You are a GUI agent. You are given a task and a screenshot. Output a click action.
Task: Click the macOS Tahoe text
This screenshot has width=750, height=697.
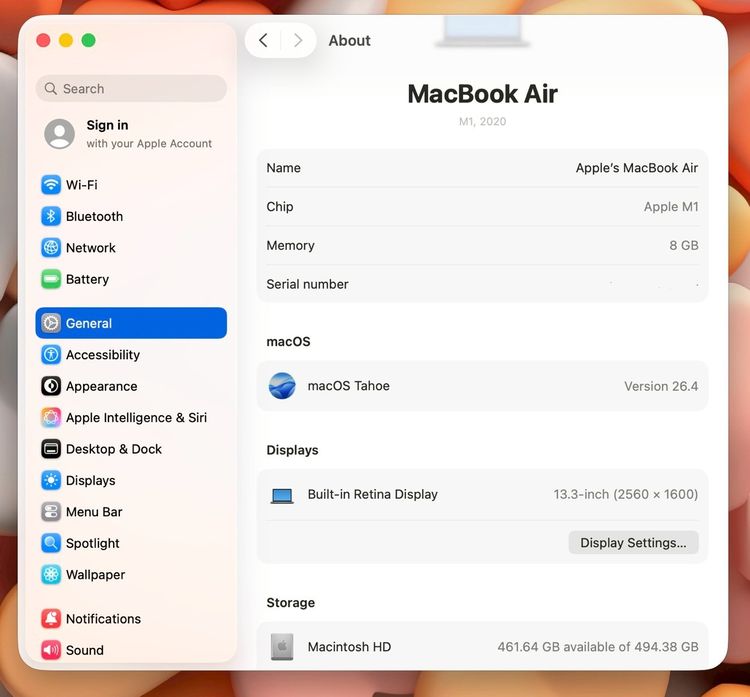349,386
